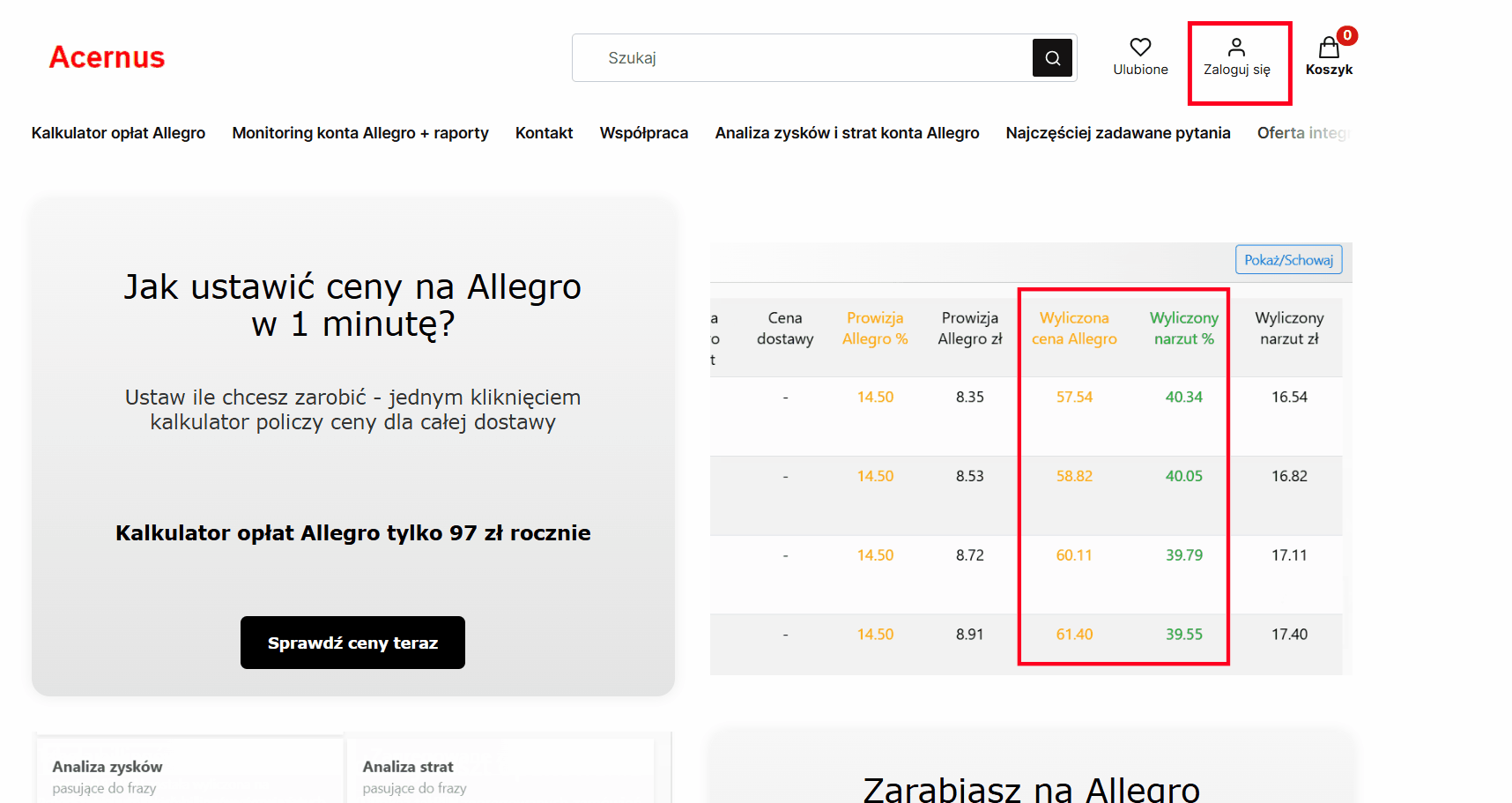Image resolution: width=1512 pixels, height=803 pixels.
Task: Select the 40.05 markup percent cell
Action: tap(1184, 476)
